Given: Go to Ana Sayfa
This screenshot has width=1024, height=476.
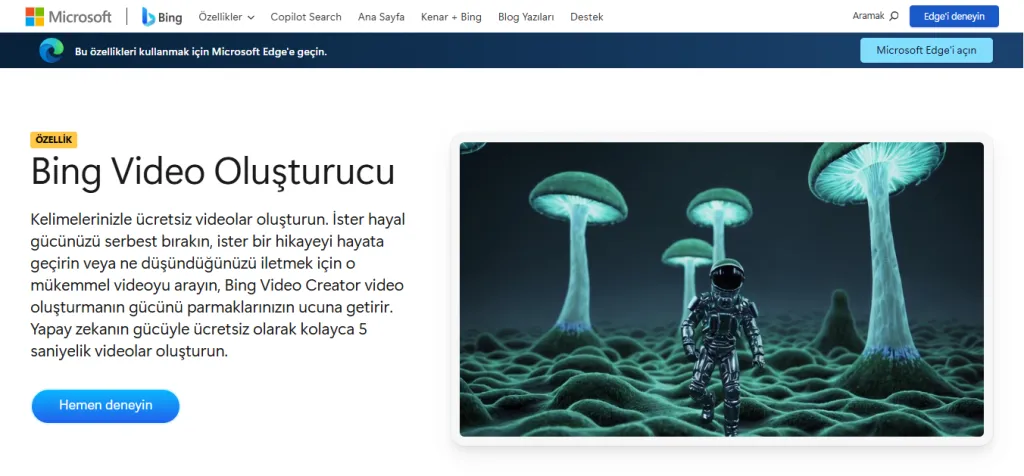Looking at the screenshot, I should 381,17.
